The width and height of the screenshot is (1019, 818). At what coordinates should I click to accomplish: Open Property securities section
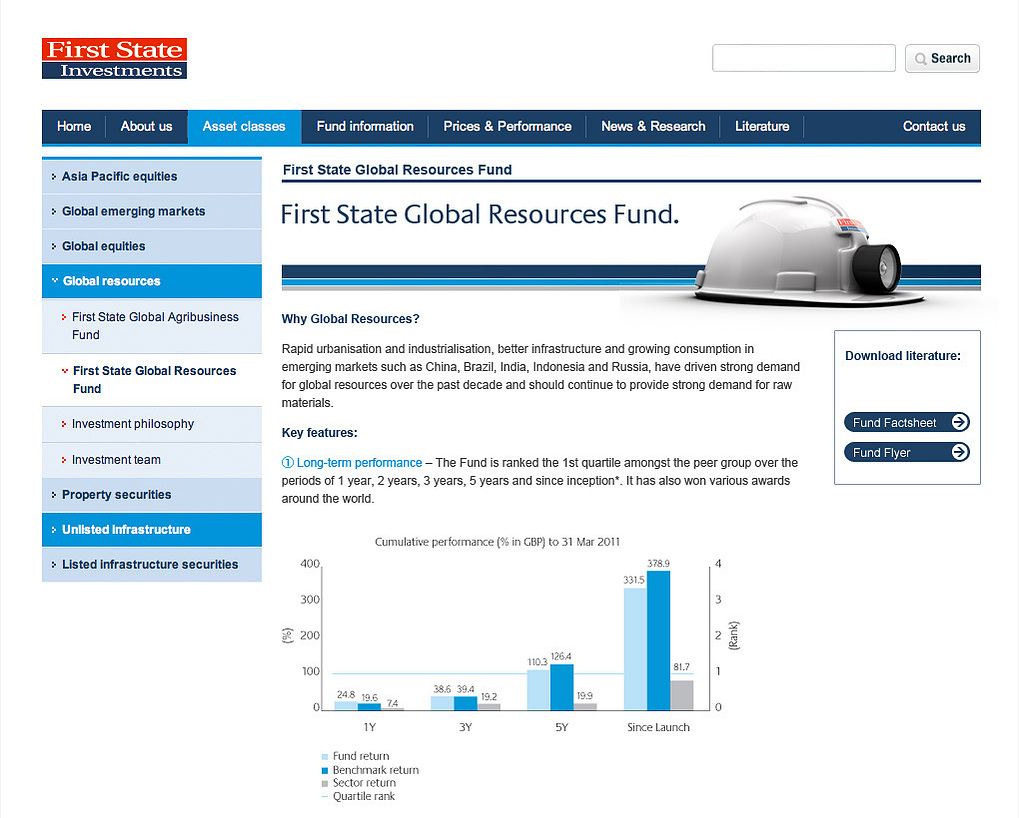click(152, 494)
